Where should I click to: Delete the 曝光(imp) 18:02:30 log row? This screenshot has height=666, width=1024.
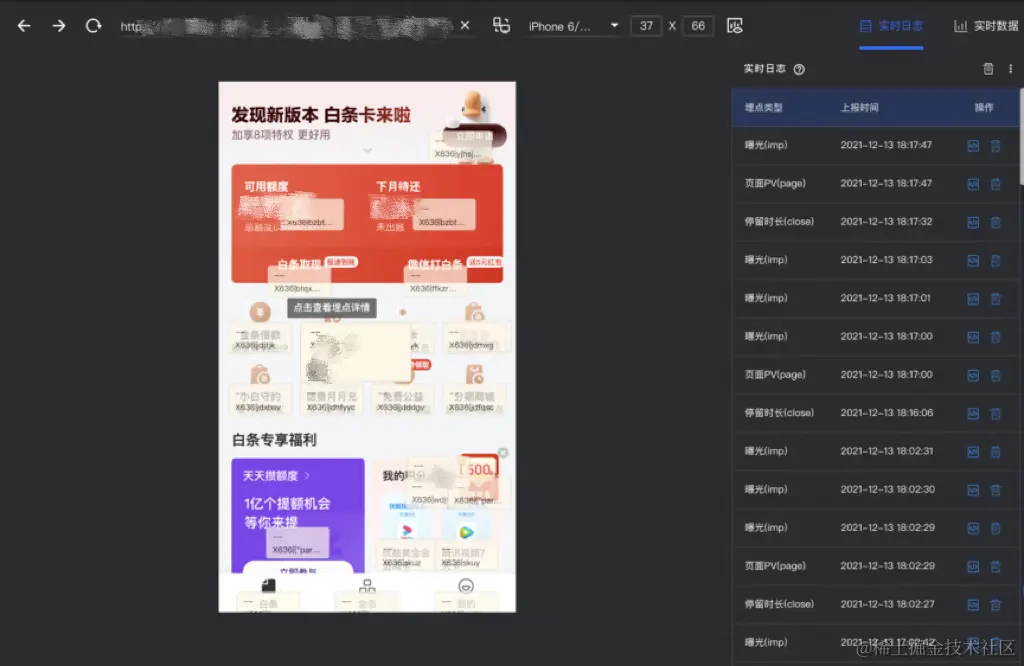tap(995, 490)
